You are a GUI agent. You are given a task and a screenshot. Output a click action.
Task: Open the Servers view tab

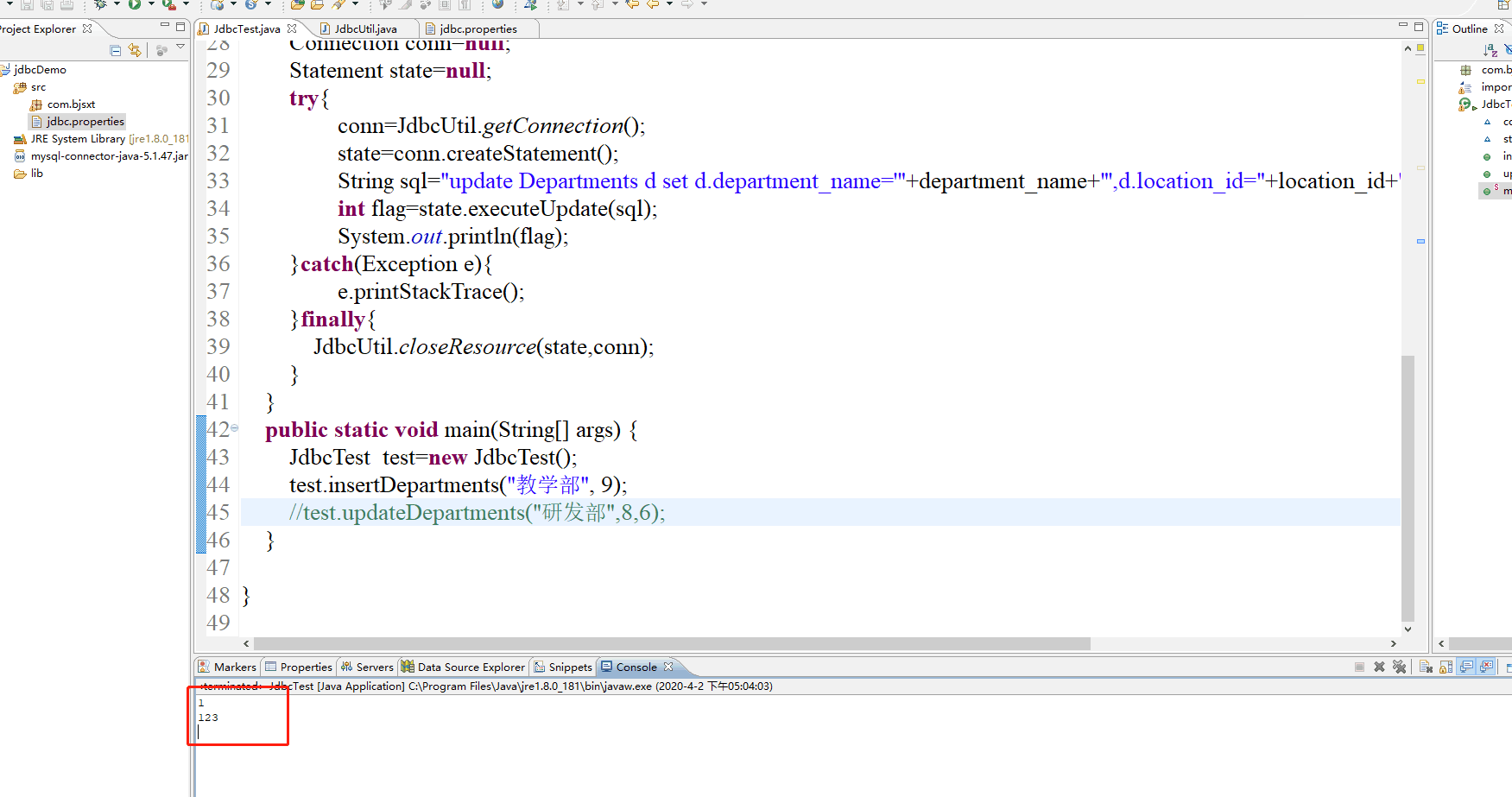click(x=367, y=667)
